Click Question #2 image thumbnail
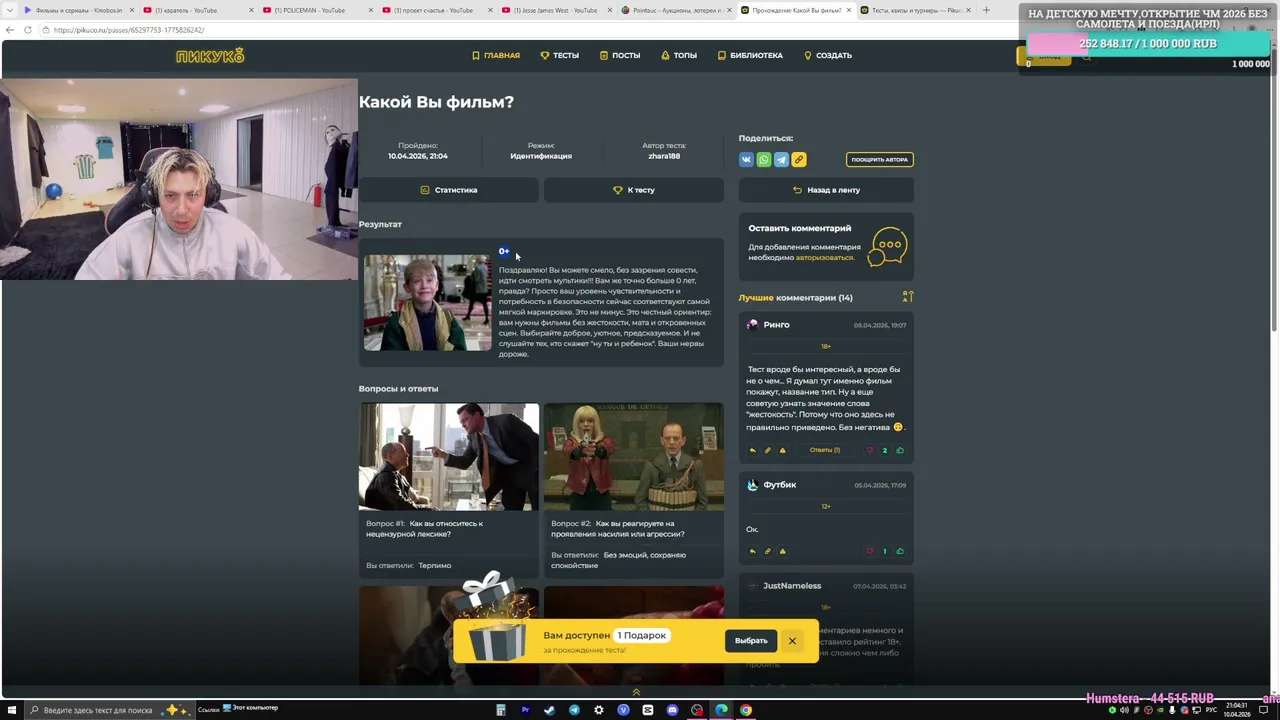Image resolution: width=1280 pixels, height=720 pixels. [x=634, y=457]
